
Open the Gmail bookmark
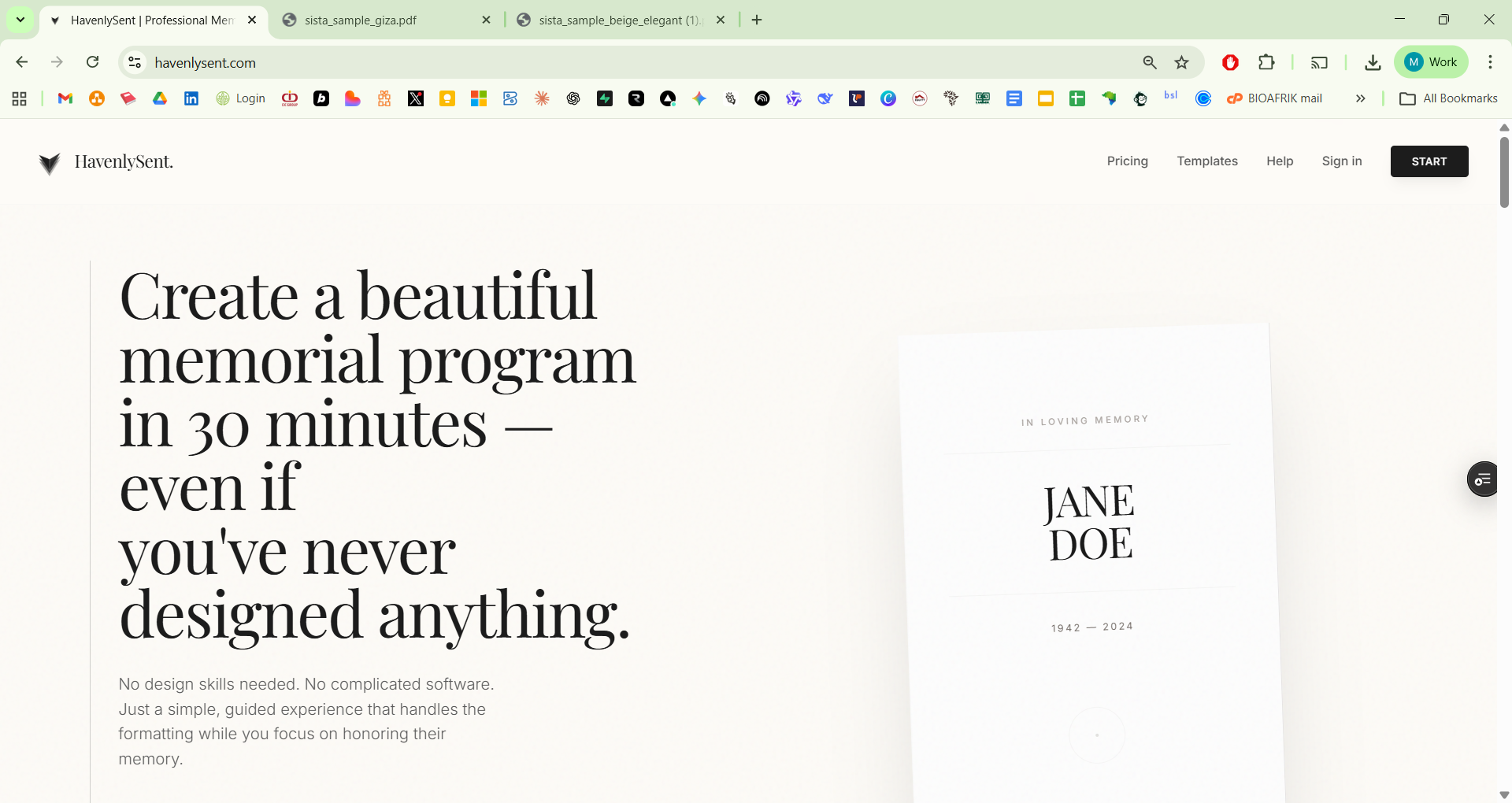(x=65, y=98)
